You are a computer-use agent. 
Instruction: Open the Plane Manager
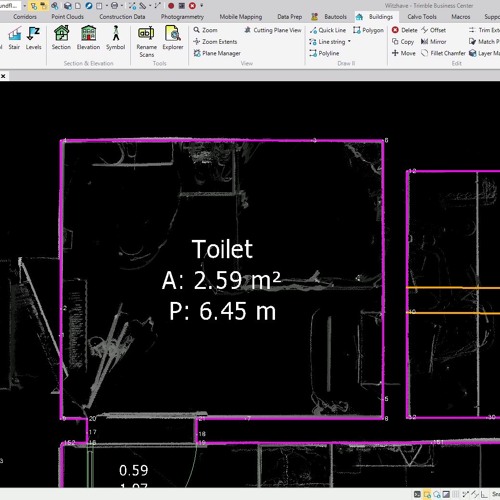[217, 53]
